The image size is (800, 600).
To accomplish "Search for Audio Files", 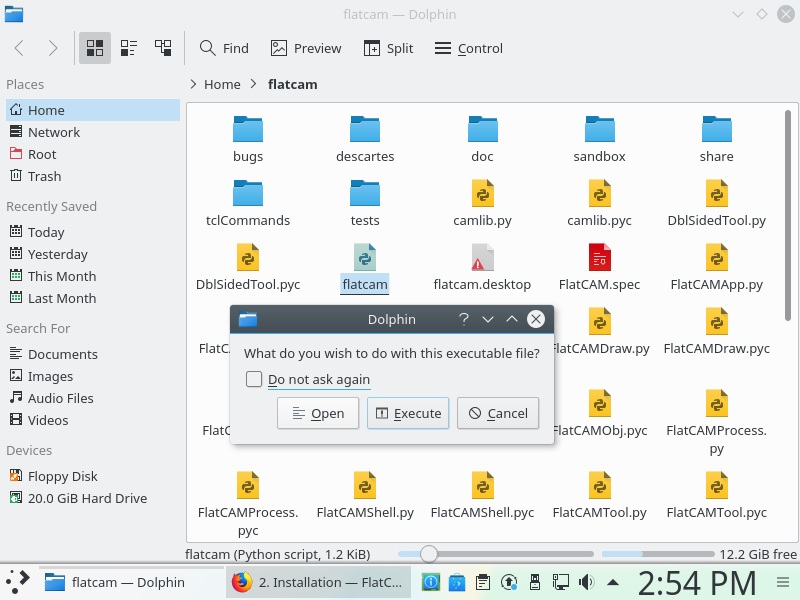I will click(93, 398).
